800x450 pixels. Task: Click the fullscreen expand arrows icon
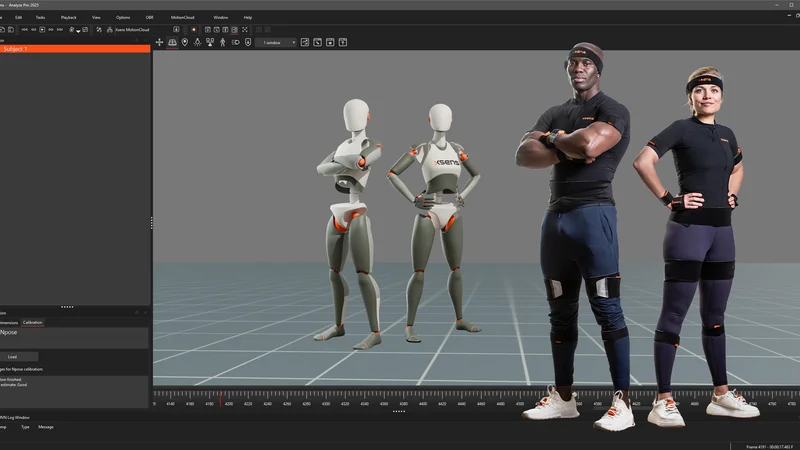pos(245,30)
